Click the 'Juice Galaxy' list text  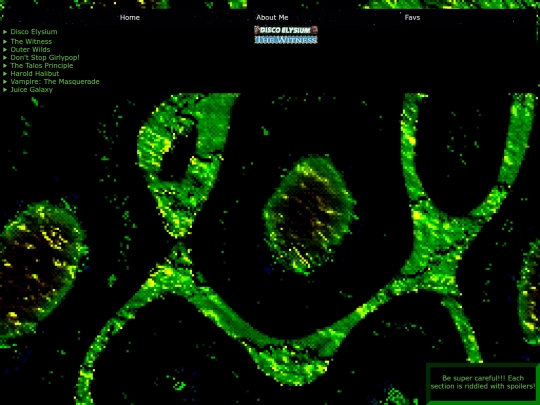[31, 90]
